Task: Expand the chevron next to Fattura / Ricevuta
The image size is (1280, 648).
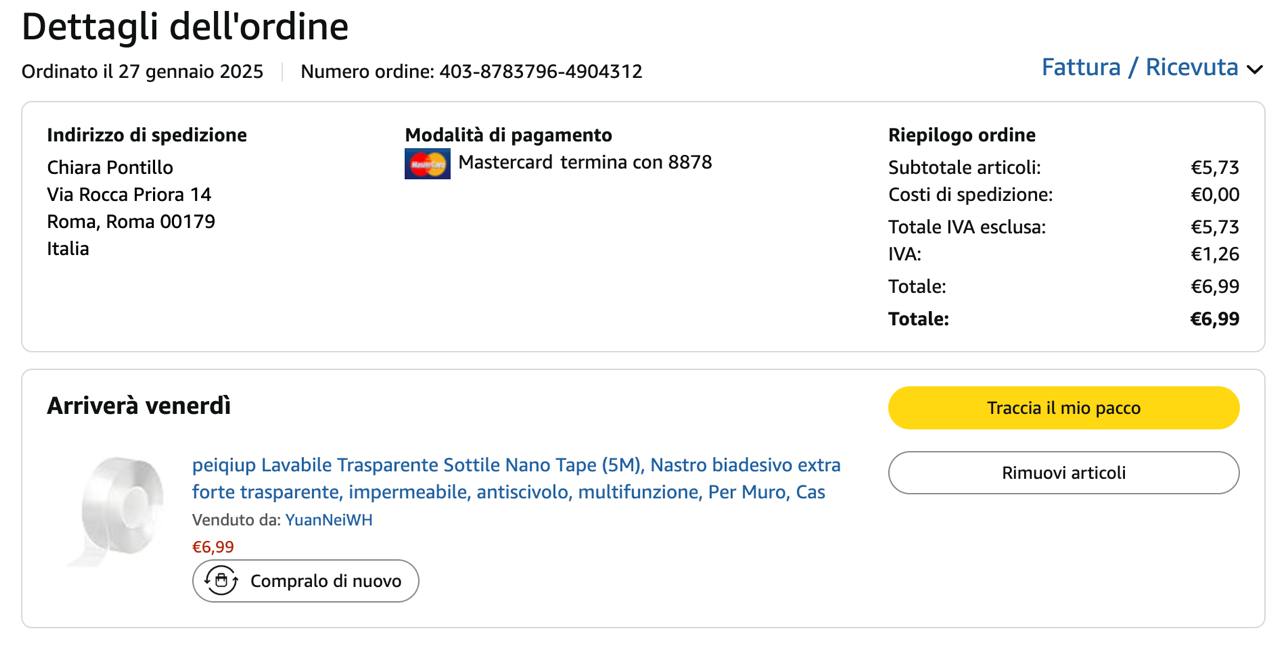Action: tap(1254, 69)
